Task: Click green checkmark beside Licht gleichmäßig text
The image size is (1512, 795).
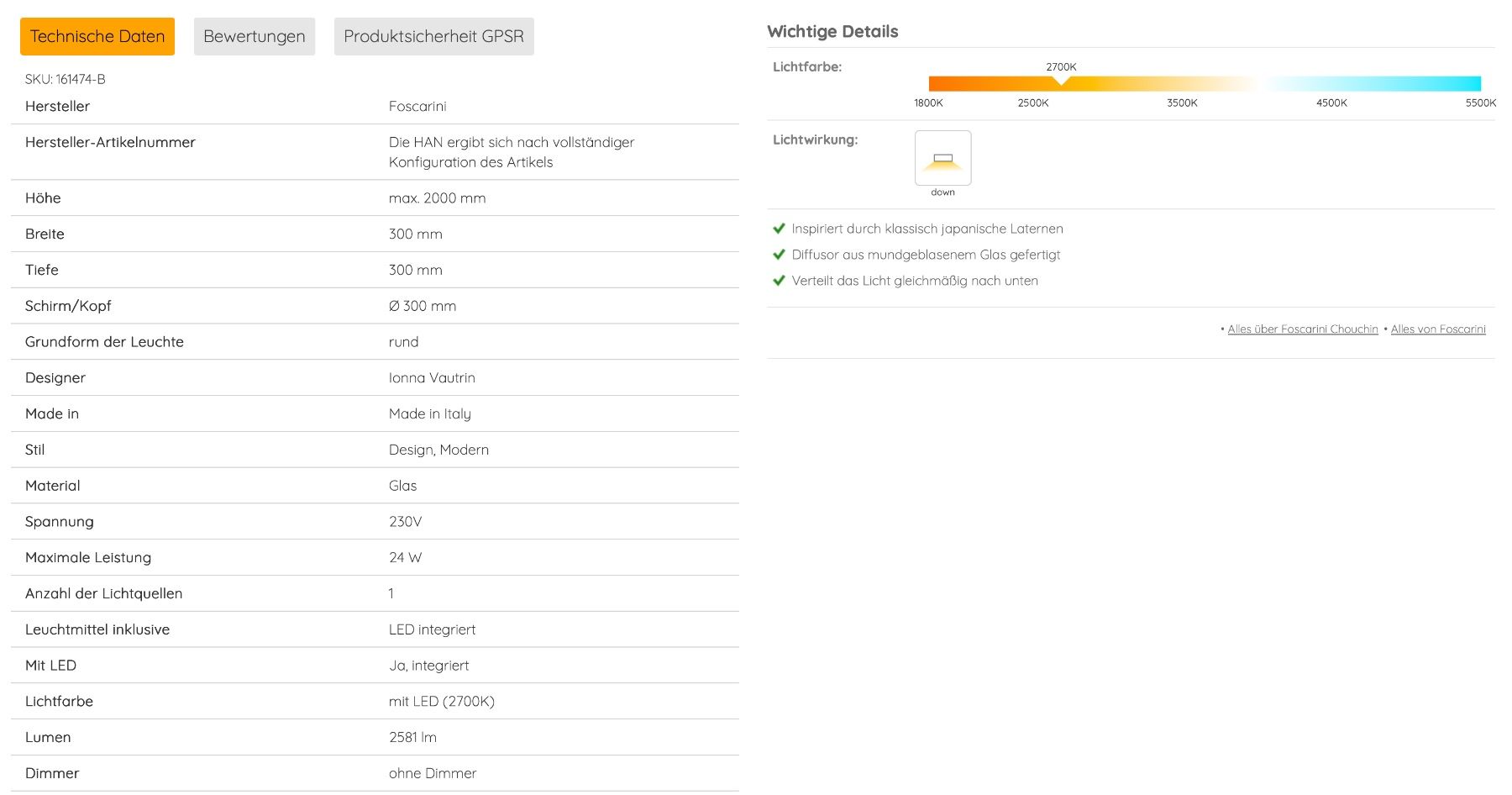Action: tap(779, 280)
